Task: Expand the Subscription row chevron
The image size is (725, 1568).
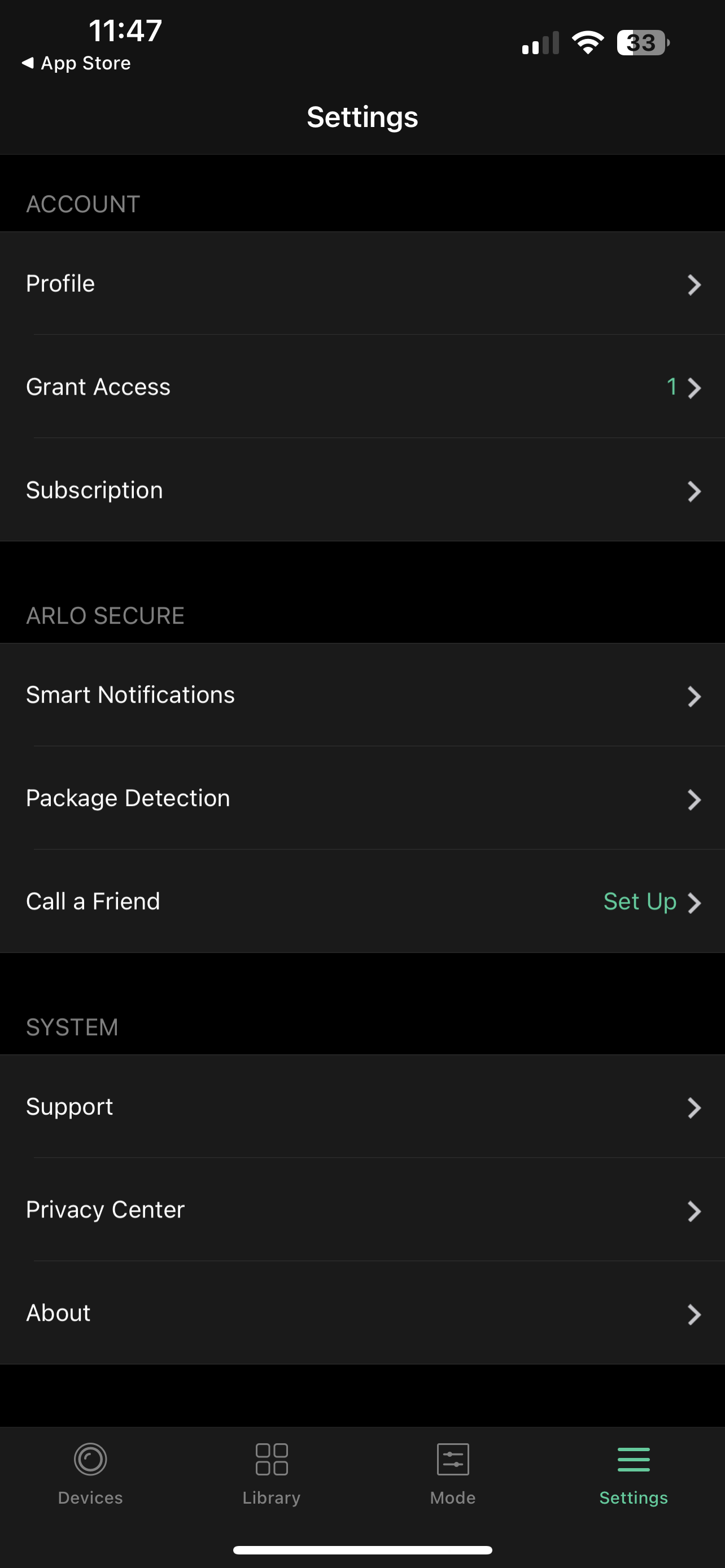Action: (694, 491)
